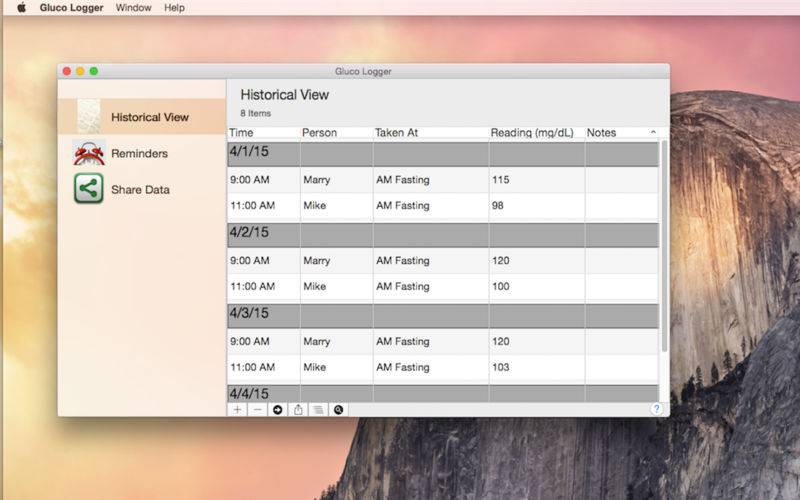Click the magnifier search toolbar icon
Viewport: 800px width, 500px height.
(338, 410)
